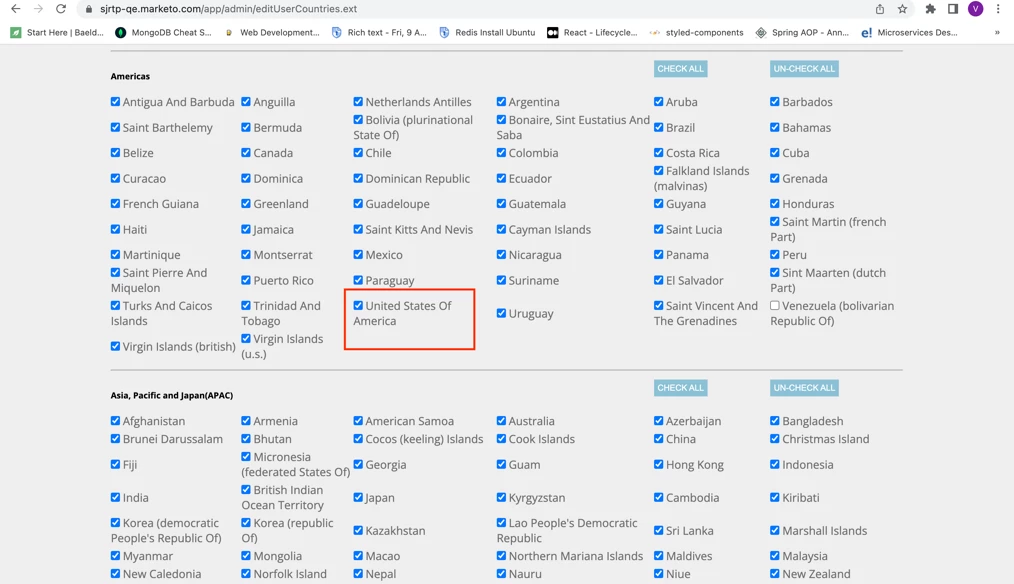Open the Spring AOP bookmark
The image size is (1014, 584).
pos(802,32)
